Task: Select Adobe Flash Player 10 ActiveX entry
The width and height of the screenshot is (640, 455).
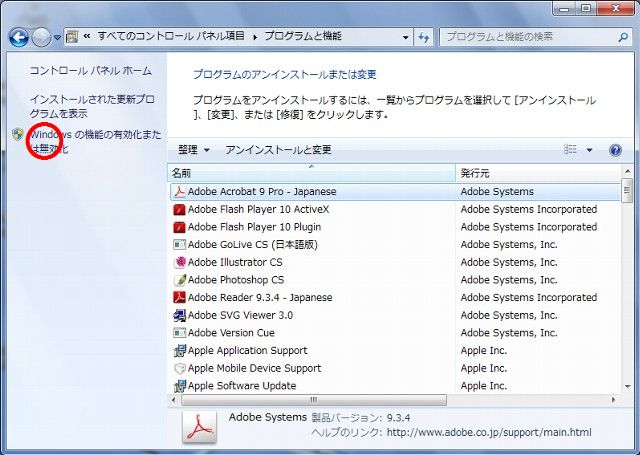Action: 258,209
